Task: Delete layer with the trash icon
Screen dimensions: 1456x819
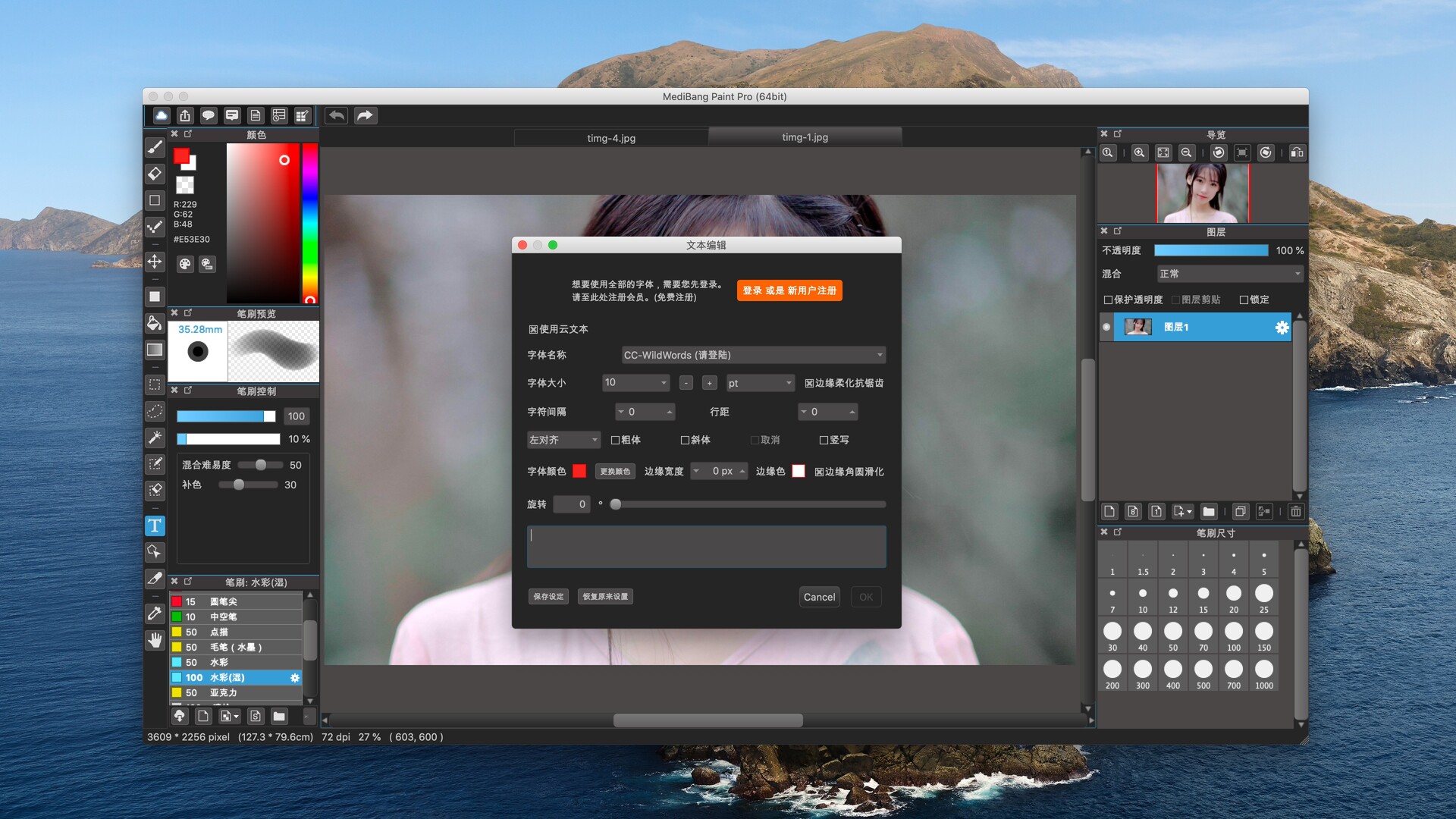Action: click(x=1296, y=511)
